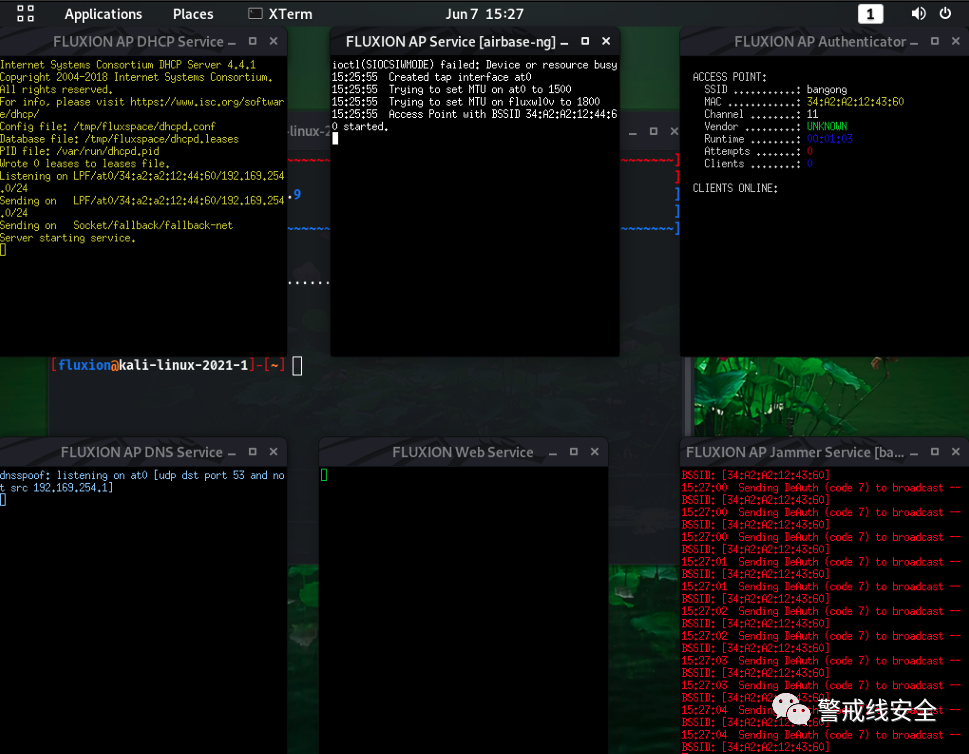Viewport: 969px width, 754px height.
Task: Click the 'Internet Systems Consortium DHCP Server 4.4.1' line
Action: [128, 65]
